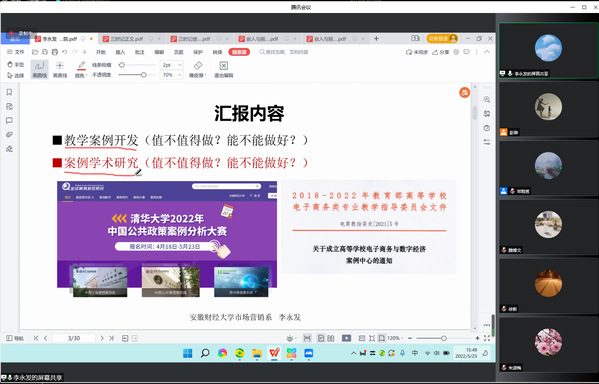Open the comments panel in left sidebar

click(x=10, y=121)
